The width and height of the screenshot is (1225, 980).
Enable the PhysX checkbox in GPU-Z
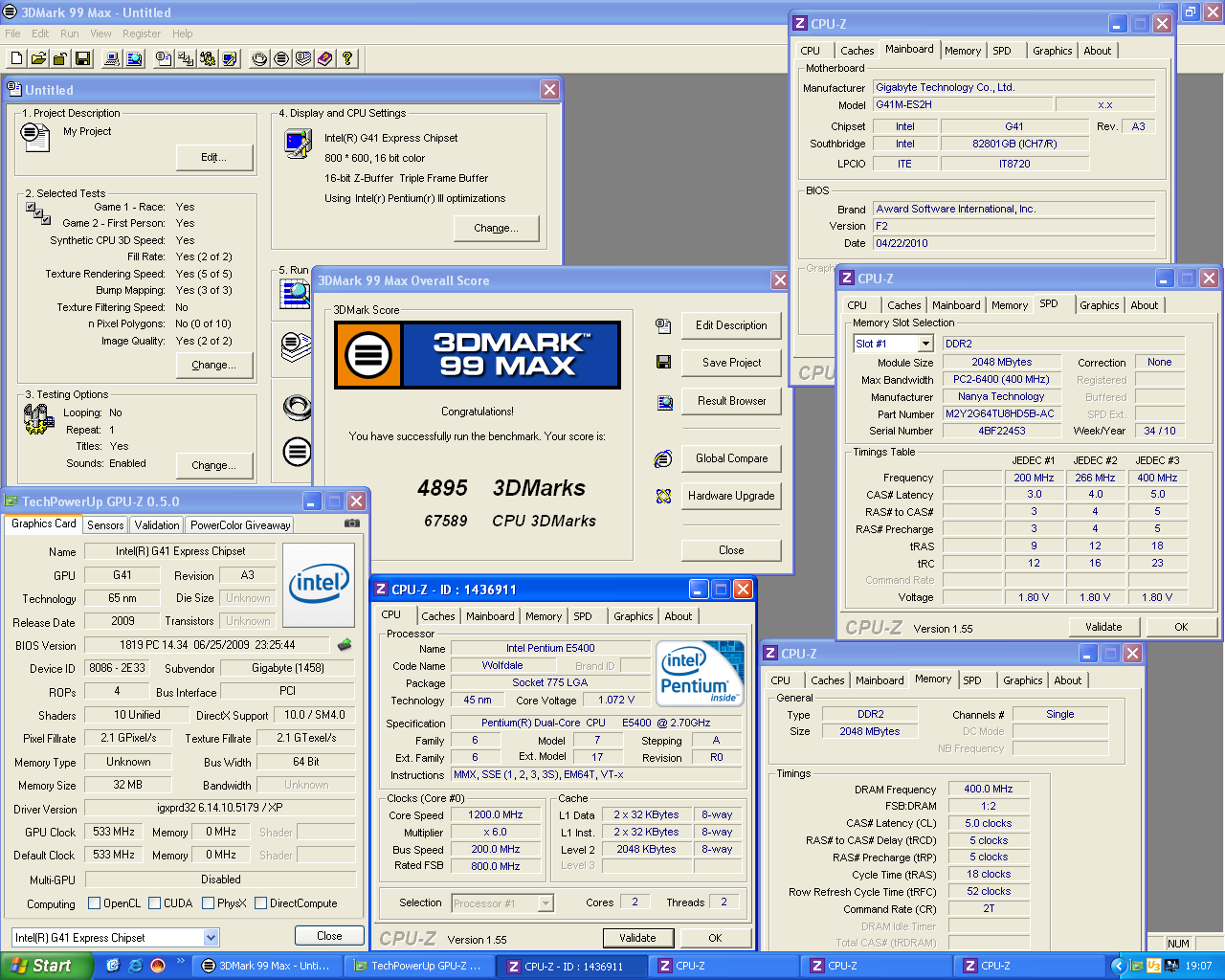[x=208, y=902]
